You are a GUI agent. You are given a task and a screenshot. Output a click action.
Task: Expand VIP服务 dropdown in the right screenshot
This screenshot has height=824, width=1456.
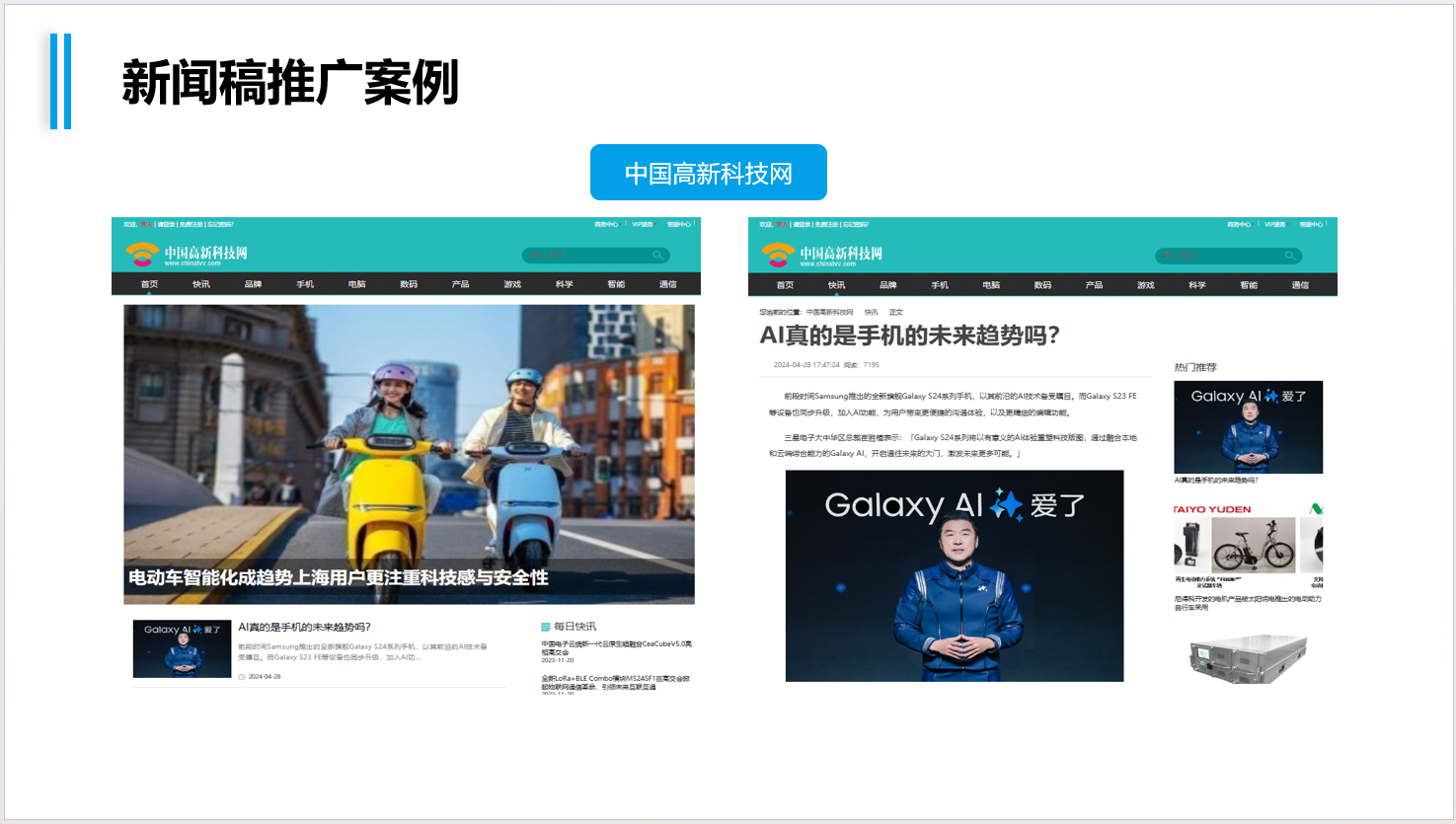1277,225
